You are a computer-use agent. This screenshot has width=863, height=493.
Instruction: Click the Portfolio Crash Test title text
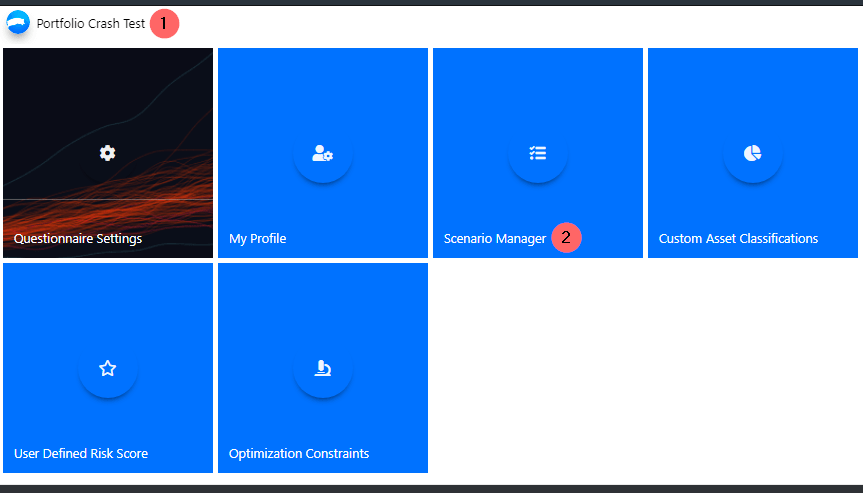click(x=91, y=23)
